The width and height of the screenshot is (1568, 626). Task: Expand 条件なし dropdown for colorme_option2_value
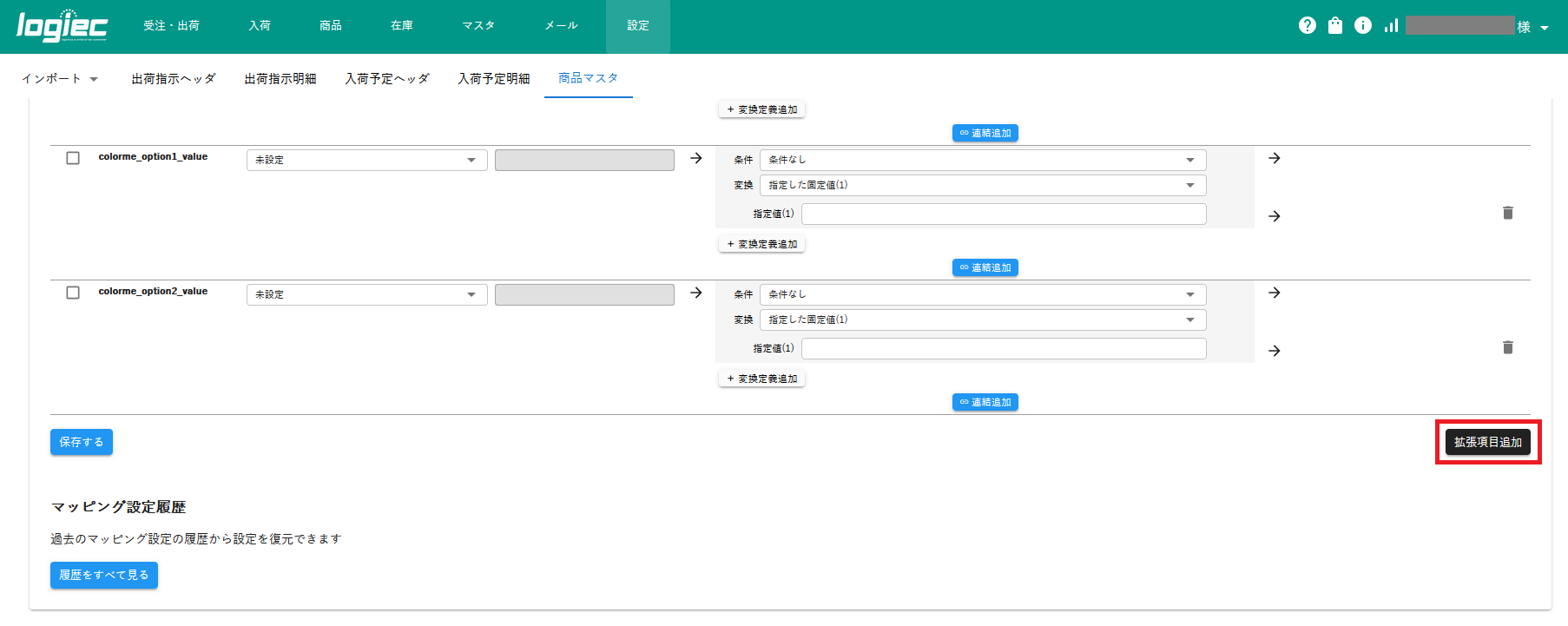982,294
